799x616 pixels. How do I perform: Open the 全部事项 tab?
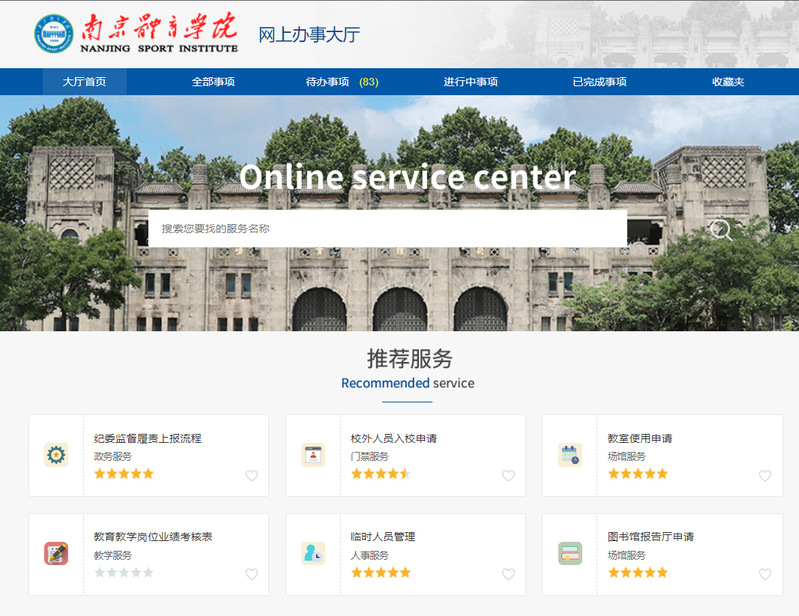click(x=213, y=82)
